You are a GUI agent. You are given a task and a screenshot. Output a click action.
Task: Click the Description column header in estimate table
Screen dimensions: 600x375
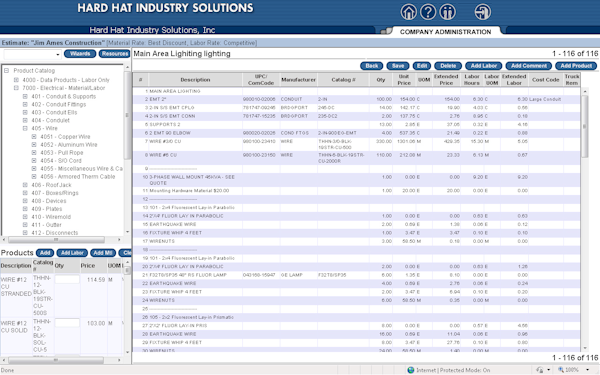pyautogui.click(x=195, y=80)
